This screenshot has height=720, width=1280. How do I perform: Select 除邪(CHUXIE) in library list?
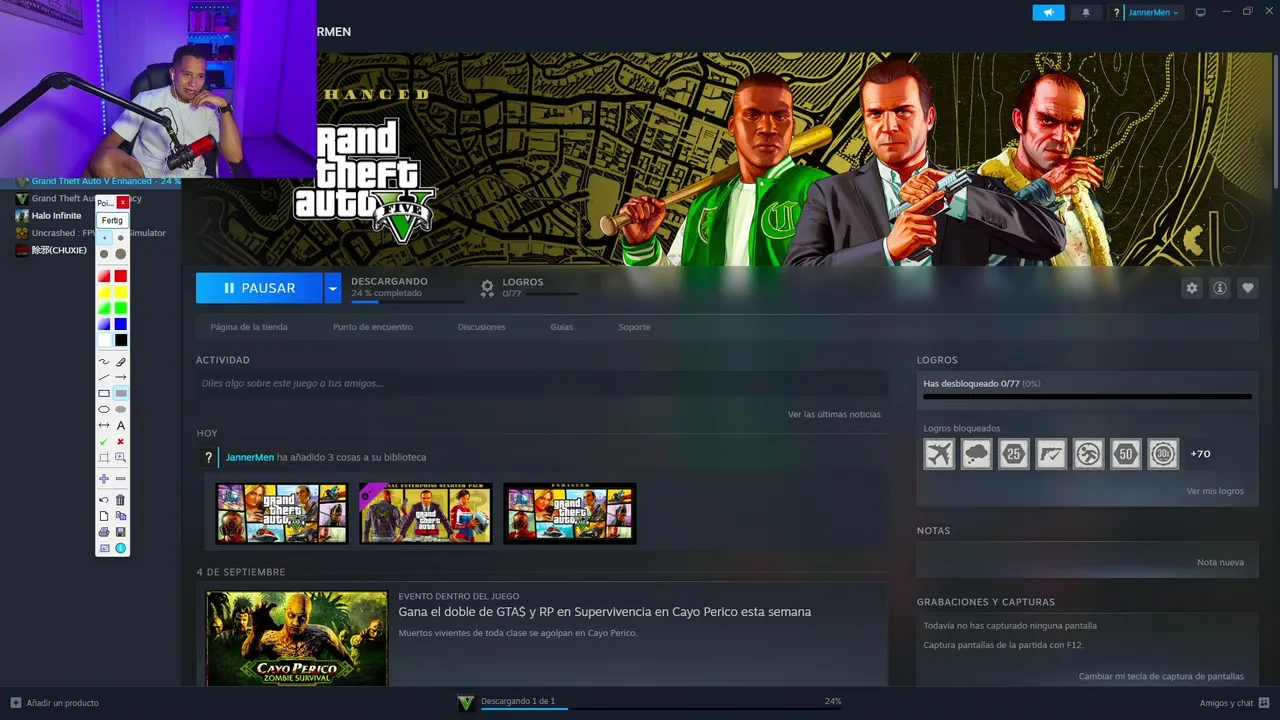coord(59,250)
